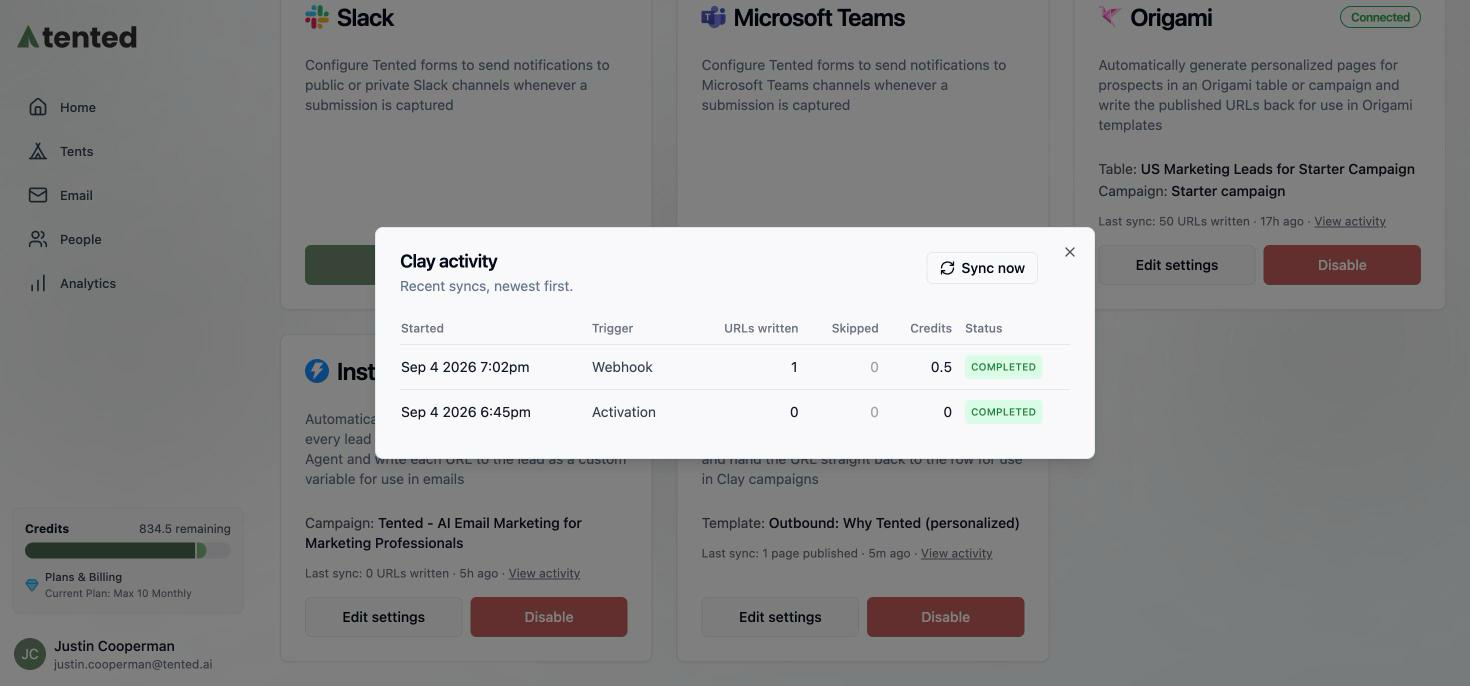Close the Clay activity dialog
The image size is (1470, 686).
point(1070,252)
